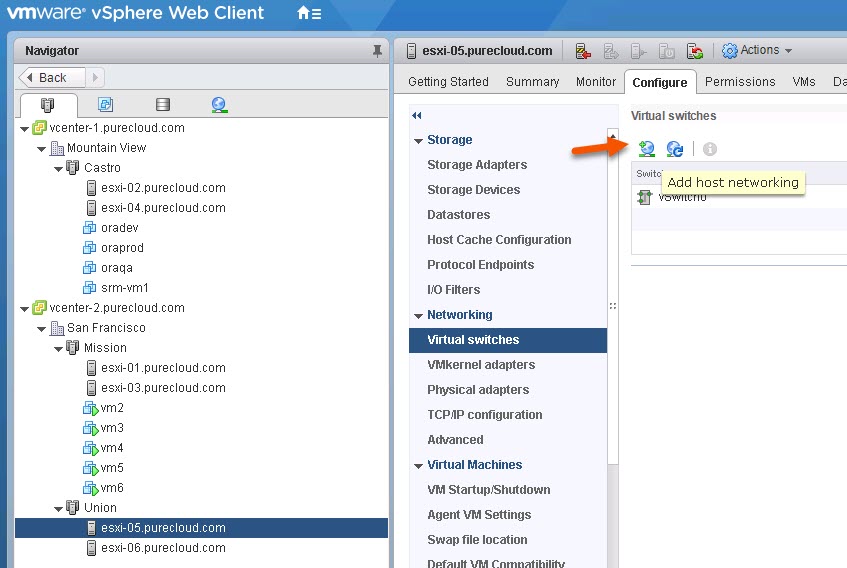Open Physical adapters settings
The height and width of the screenshot is (568, 847).
[x=478, y=389]
